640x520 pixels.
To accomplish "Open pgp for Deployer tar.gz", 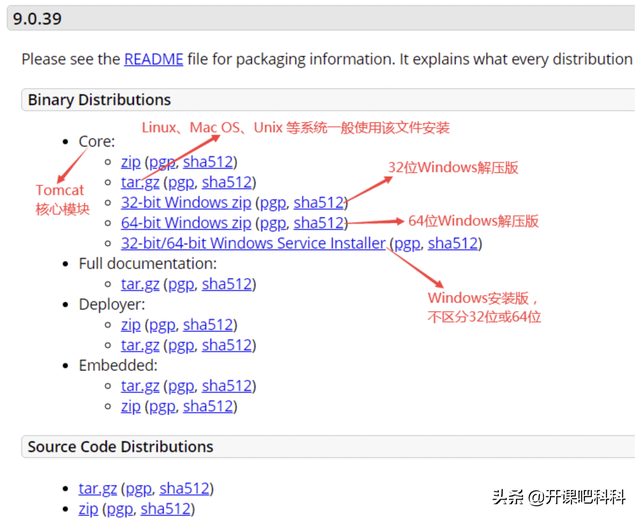I will (x=181, y=346).
